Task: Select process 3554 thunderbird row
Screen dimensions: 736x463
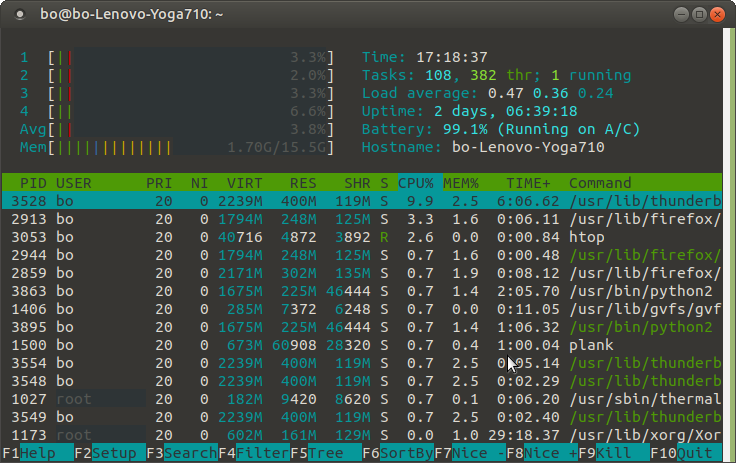Action: [362, 363]
